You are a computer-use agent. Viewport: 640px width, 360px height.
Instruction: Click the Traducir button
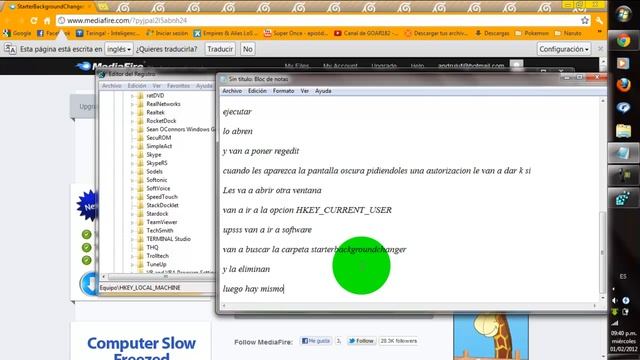[220, 49]
